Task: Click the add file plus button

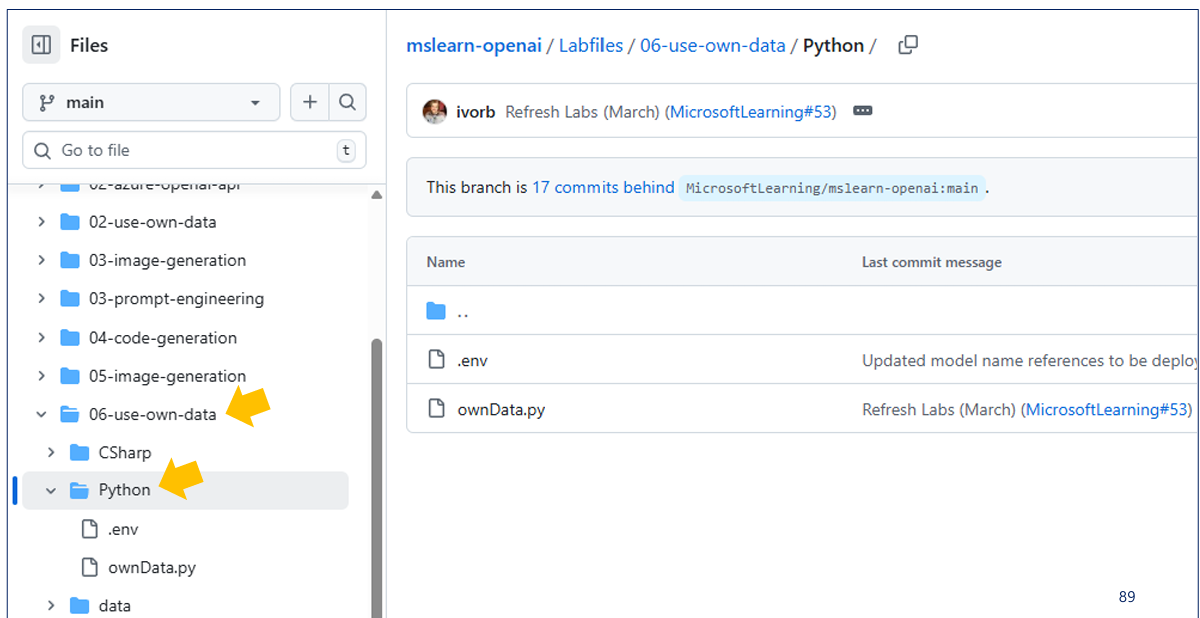Action: coord(310,102)
